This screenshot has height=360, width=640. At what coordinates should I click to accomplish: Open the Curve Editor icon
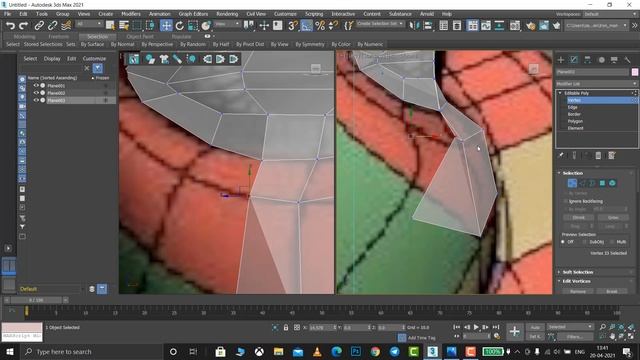click(x=486, y=26)
